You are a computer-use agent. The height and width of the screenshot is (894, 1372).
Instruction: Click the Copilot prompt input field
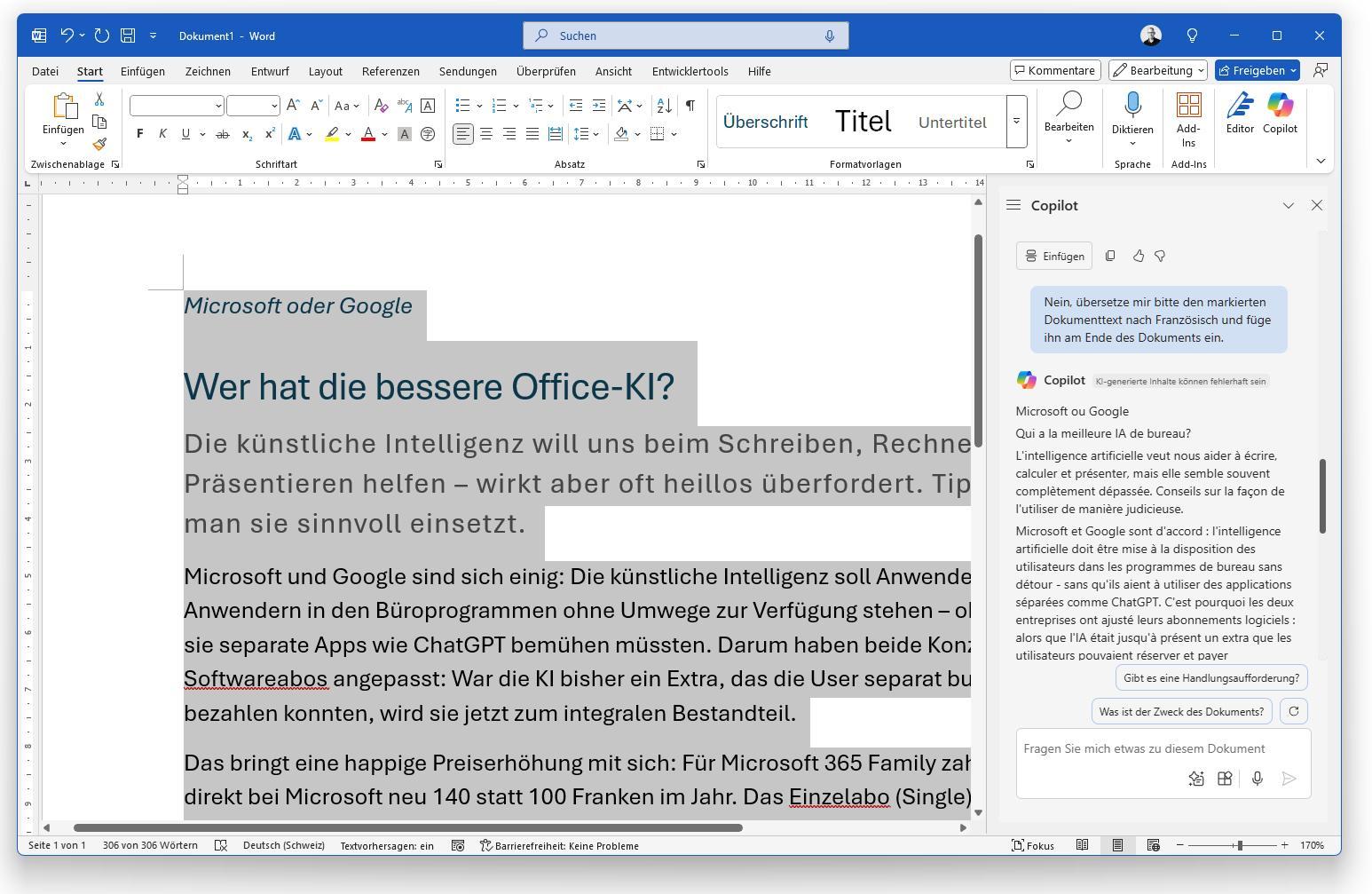click(1163, 748)
